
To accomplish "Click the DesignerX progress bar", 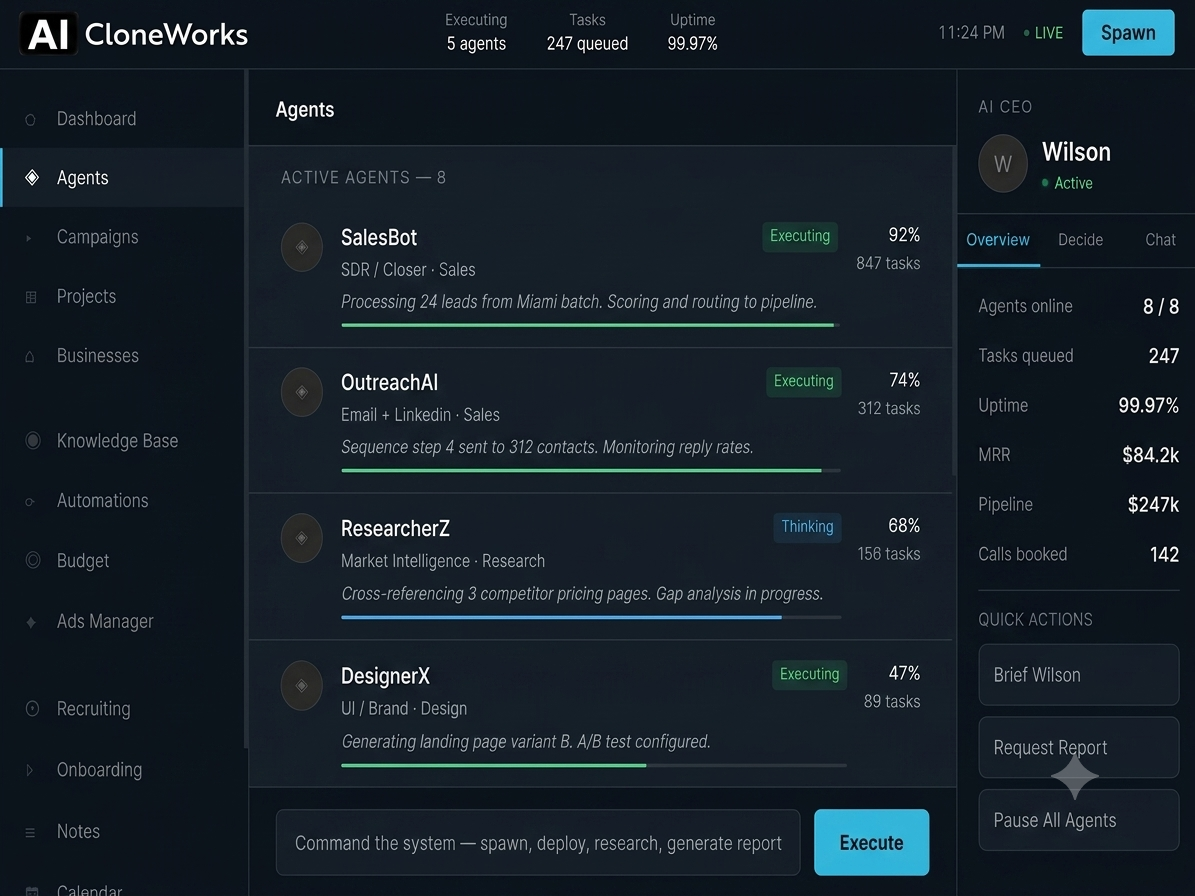I will [594, 765].
